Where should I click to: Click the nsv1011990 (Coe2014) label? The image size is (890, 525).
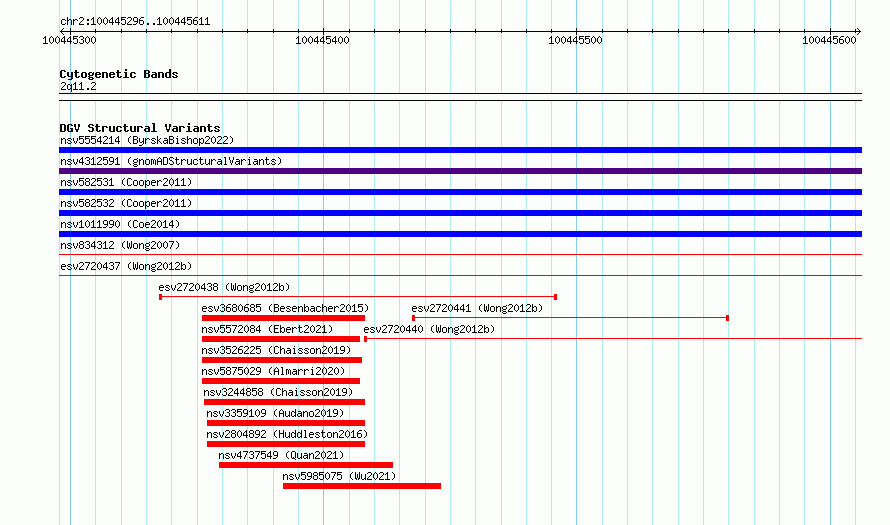120,224
